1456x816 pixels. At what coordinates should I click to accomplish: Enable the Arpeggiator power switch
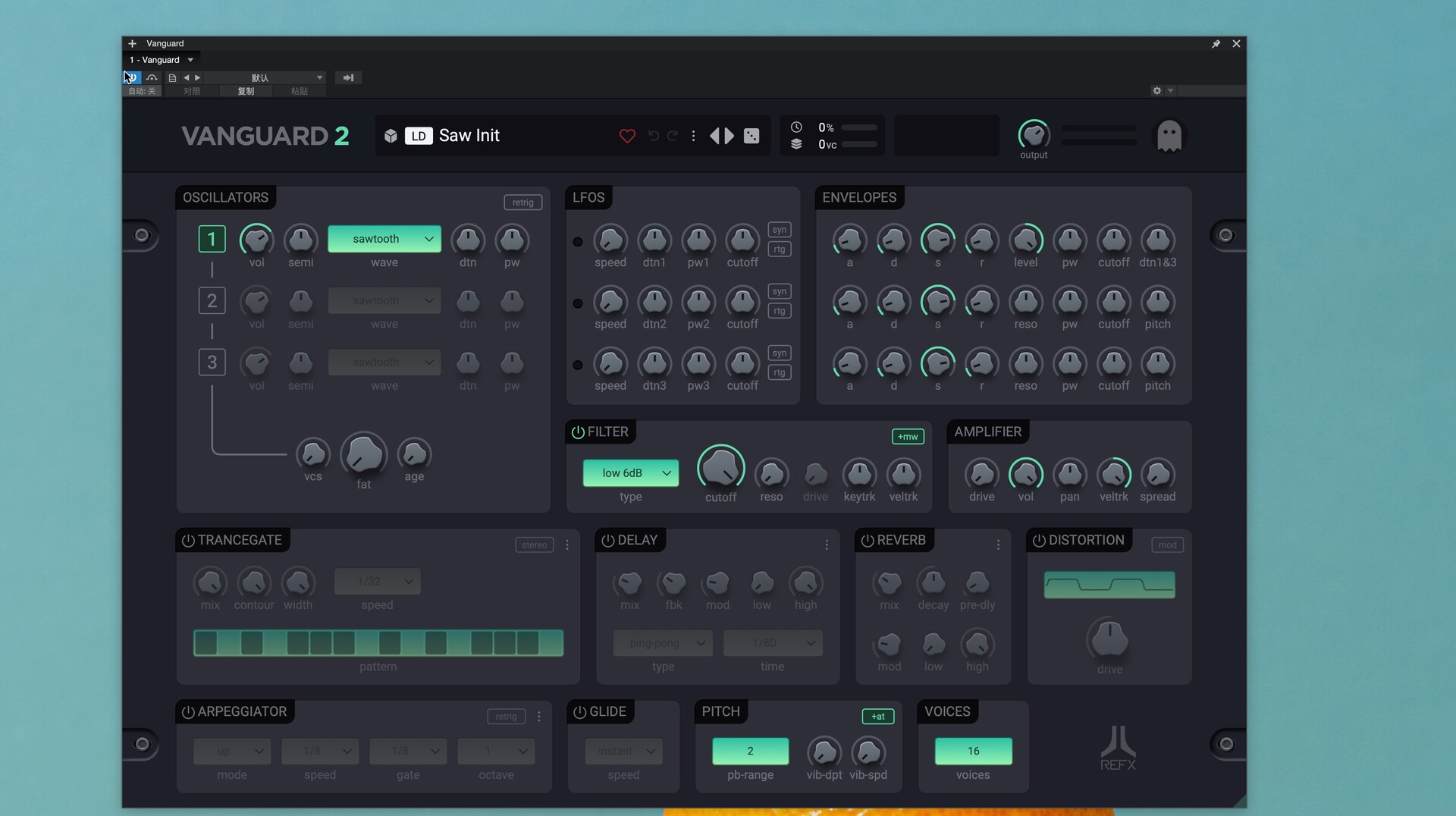point(188,712)
